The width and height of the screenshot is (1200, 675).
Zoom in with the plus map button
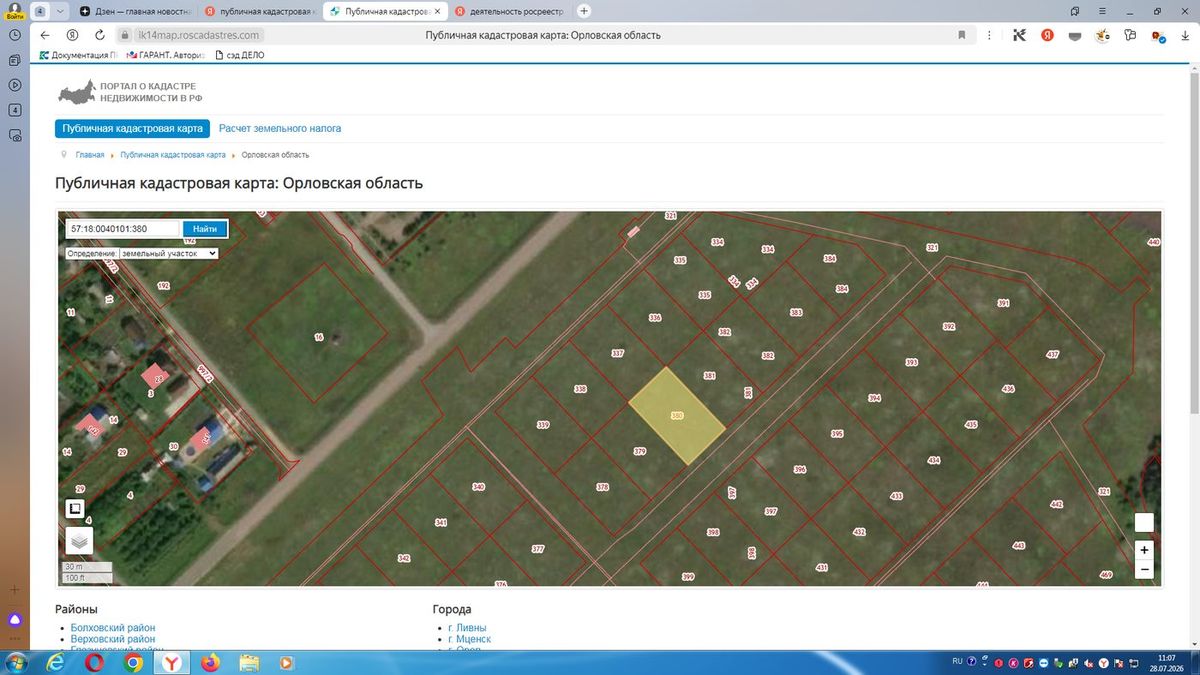[1144, 550]
